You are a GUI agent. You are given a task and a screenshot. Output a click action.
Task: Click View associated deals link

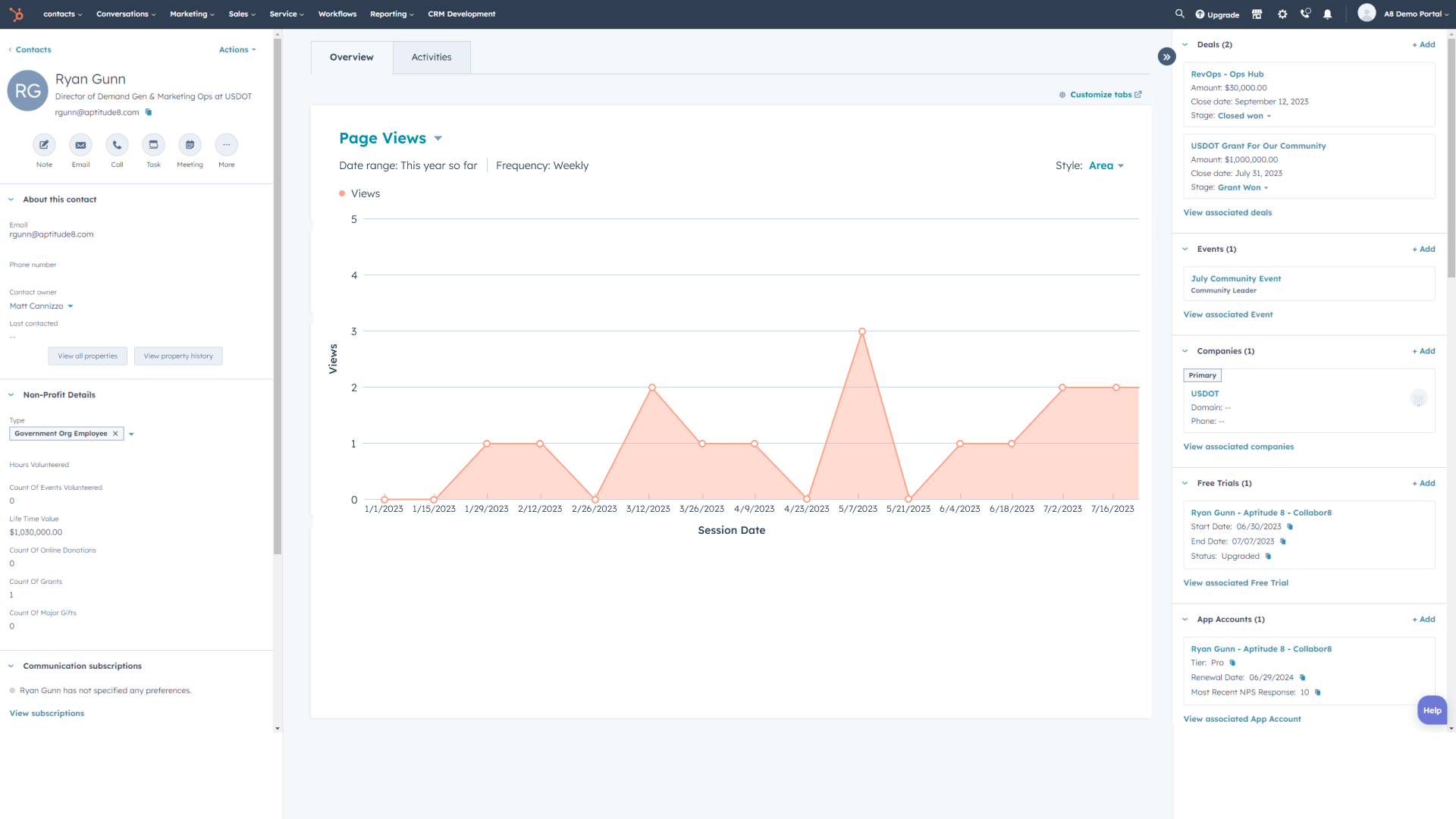[1228, 213]
